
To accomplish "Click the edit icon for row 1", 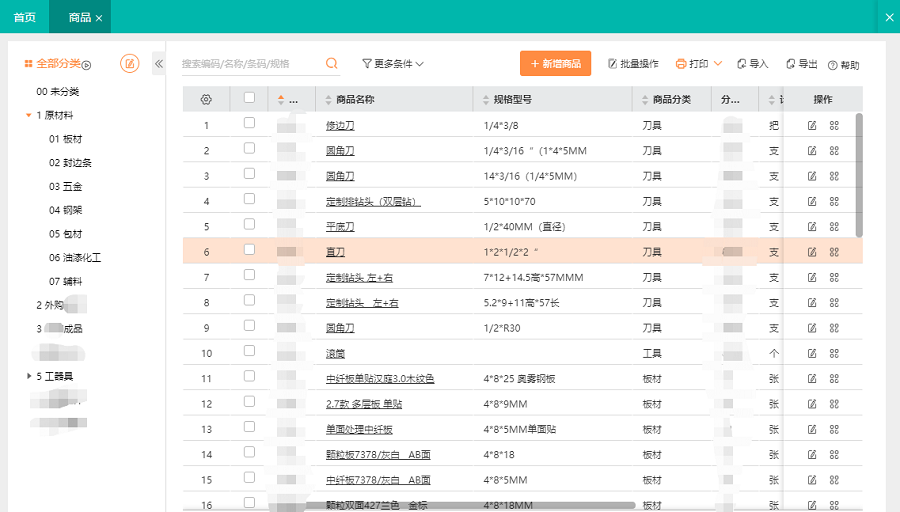I will (x=812, y=125).
